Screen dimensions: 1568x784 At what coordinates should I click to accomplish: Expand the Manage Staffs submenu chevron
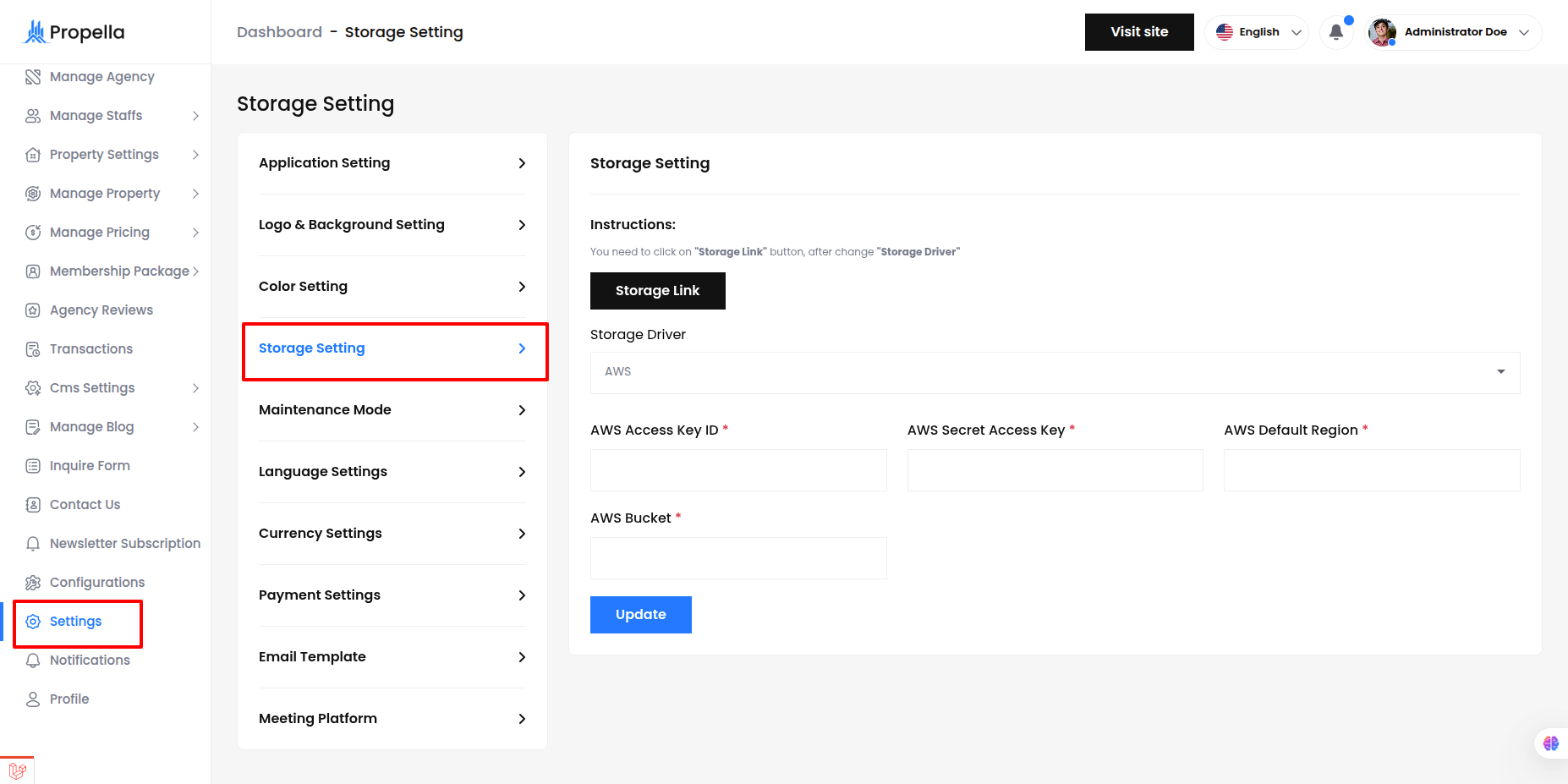pyautogui.click(x=195, y=116)
